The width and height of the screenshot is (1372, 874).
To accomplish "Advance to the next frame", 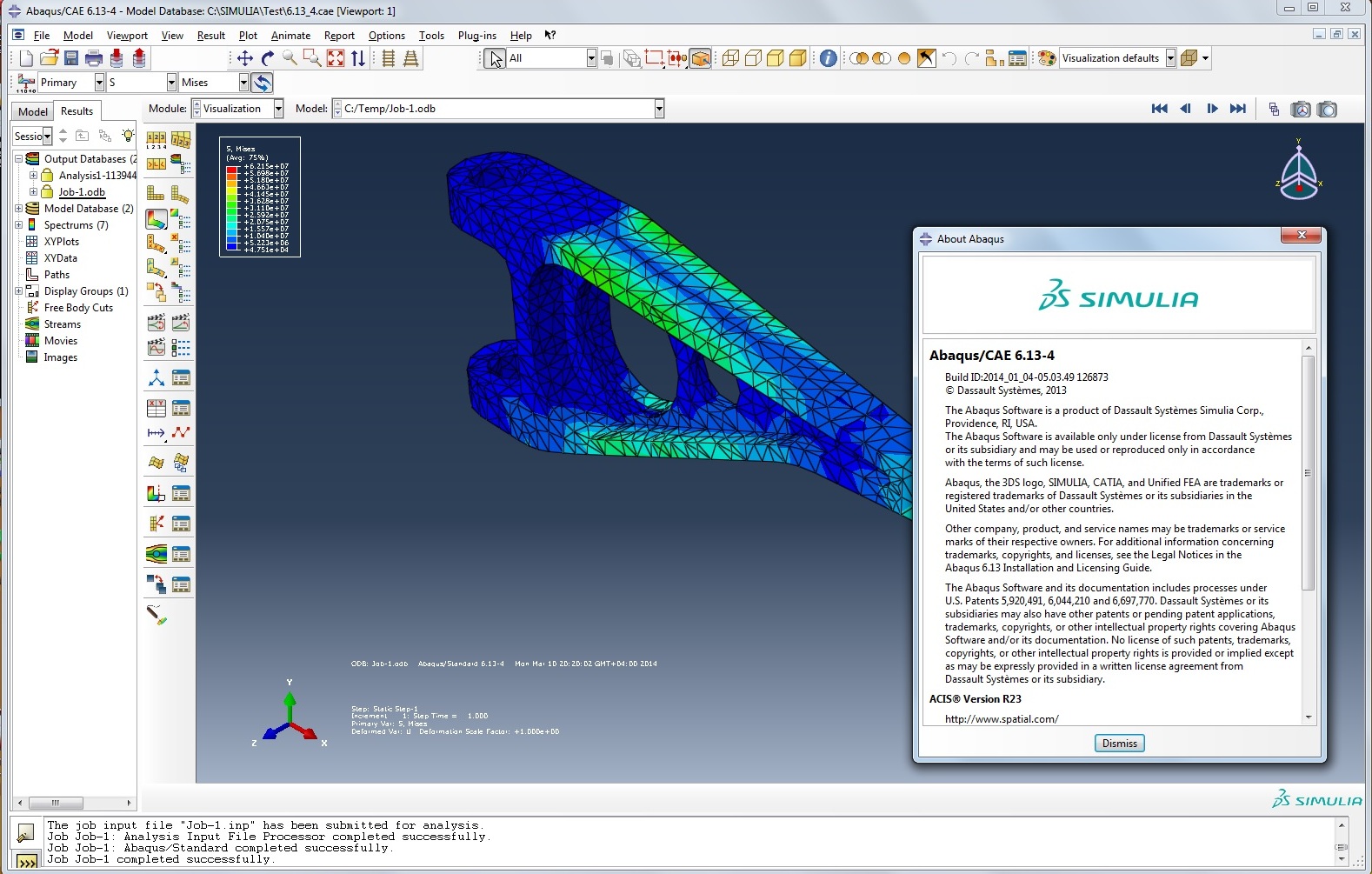I will pos(1212,109).
